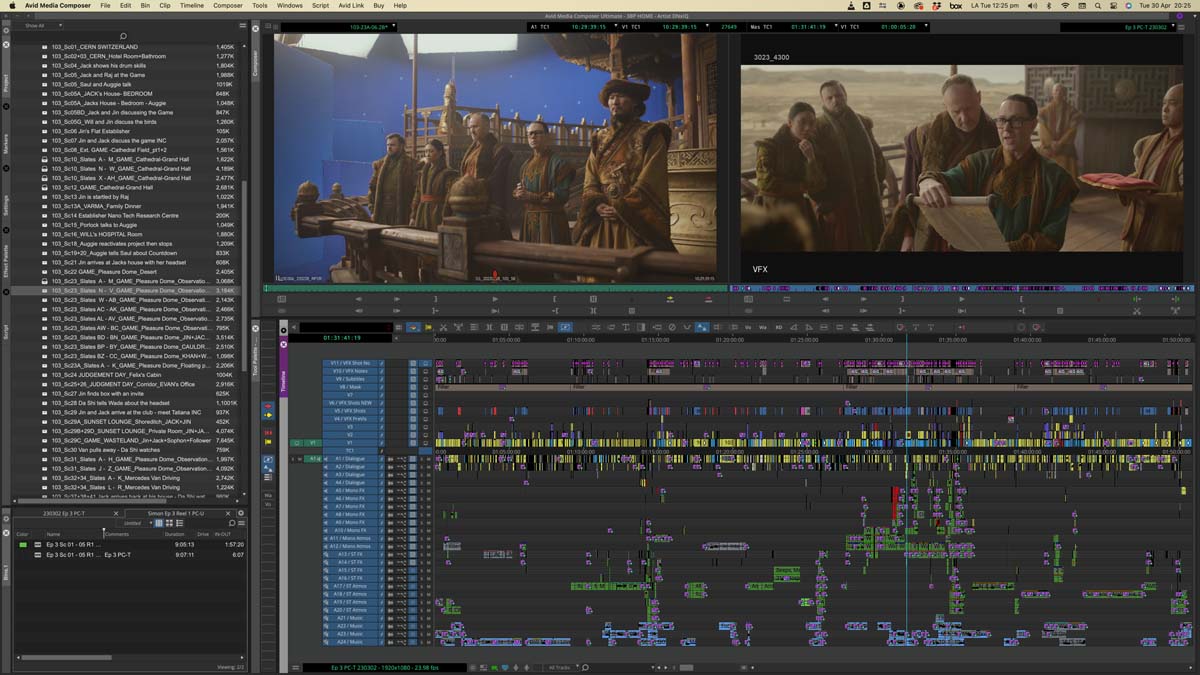Click the bin search magnifier icon
The height and width of the screenshot is (675, 1200).
click(232, 523)
